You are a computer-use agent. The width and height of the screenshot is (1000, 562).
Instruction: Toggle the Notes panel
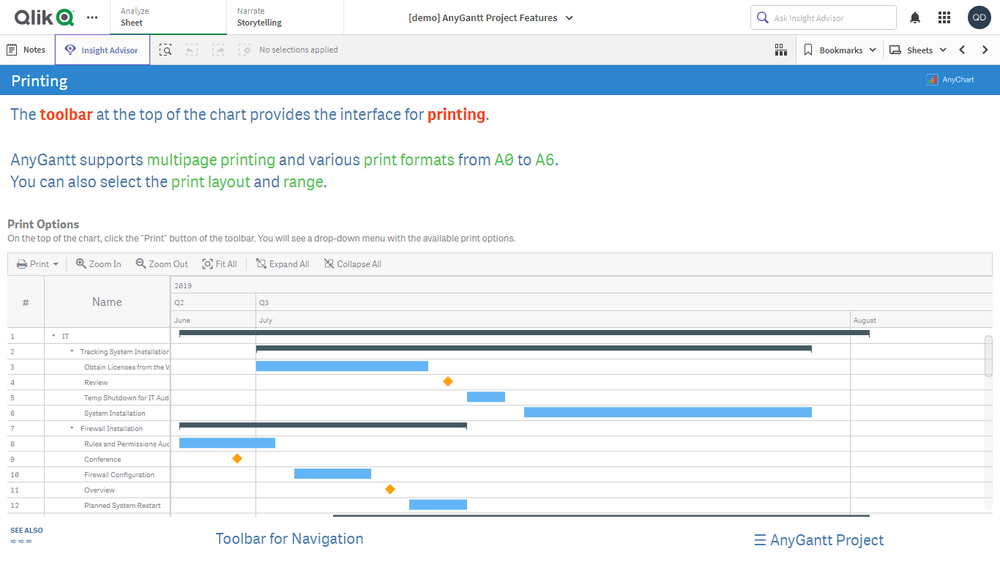click(26, 50)
